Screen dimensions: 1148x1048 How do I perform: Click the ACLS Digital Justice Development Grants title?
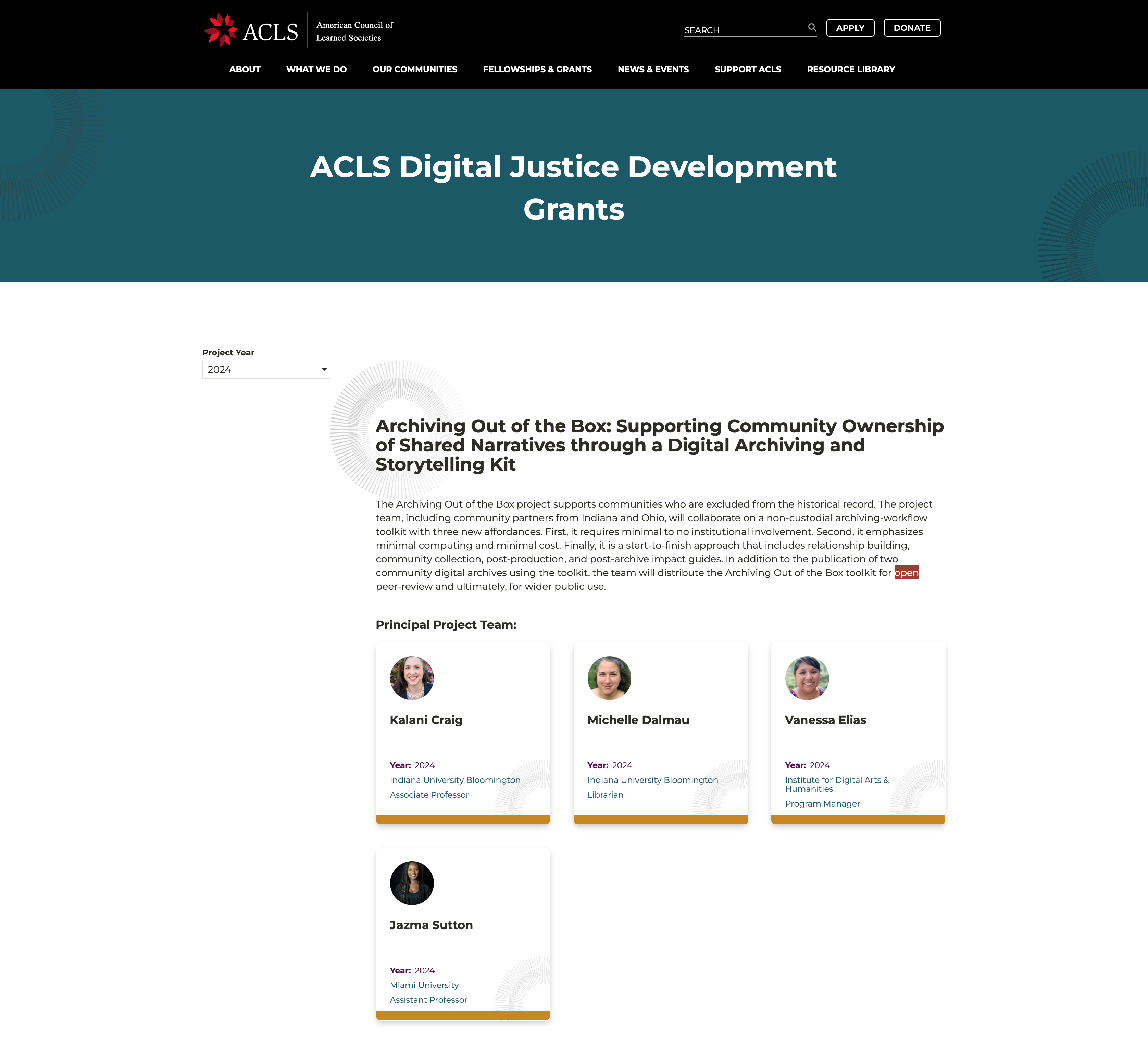573,188
